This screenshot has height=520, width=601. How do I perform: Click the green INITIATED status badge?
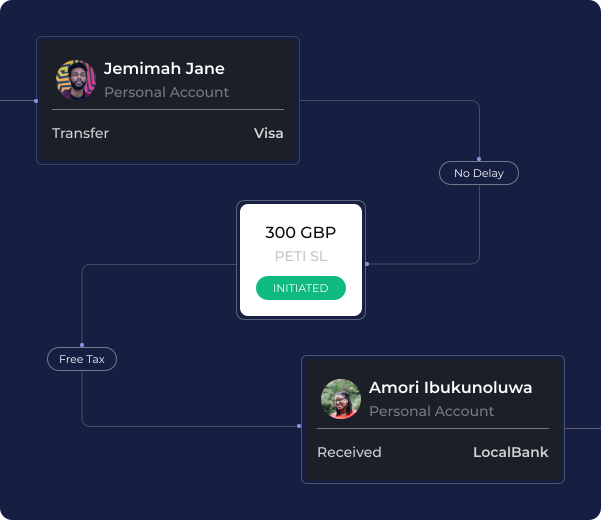click(x=301, y=288)
